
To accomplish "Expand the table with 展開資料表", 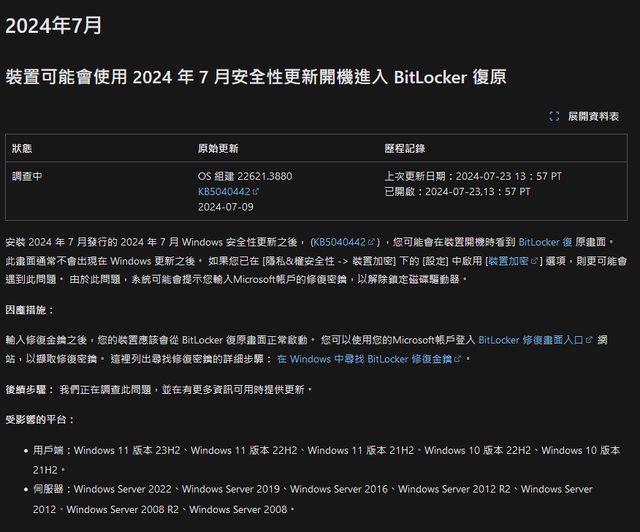I will (x=593, y=116).
